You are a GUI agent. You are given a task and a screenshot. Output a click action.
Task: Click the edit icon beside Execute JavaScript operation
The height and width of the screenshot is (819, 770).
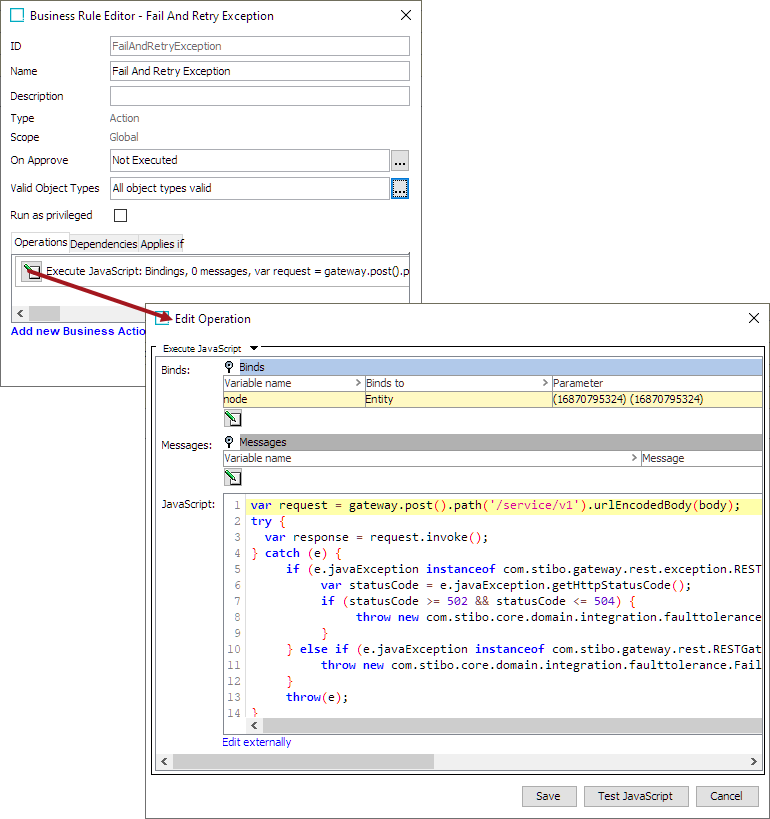point(31,271)
